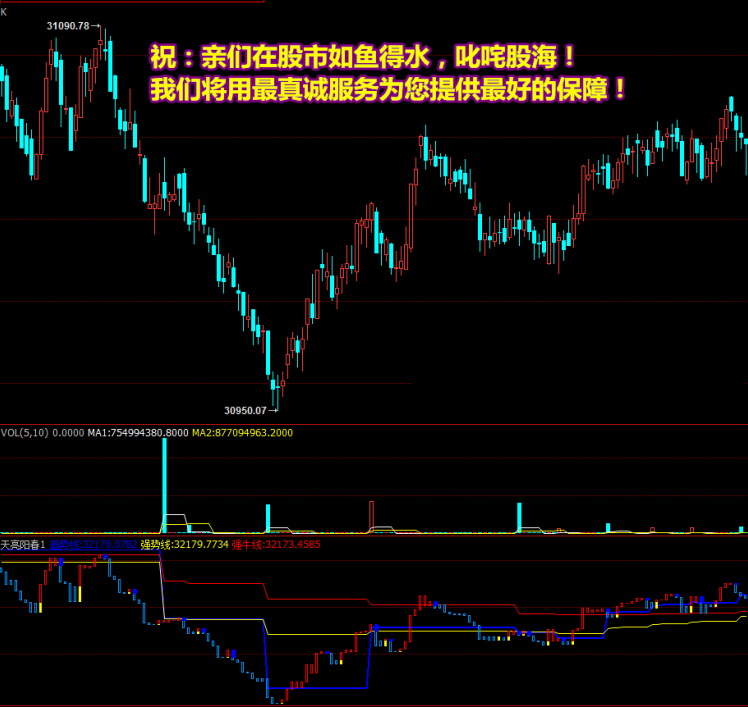Click the K label in top-left corner
This screenshot has height=707, width=748.
(4, 9)
